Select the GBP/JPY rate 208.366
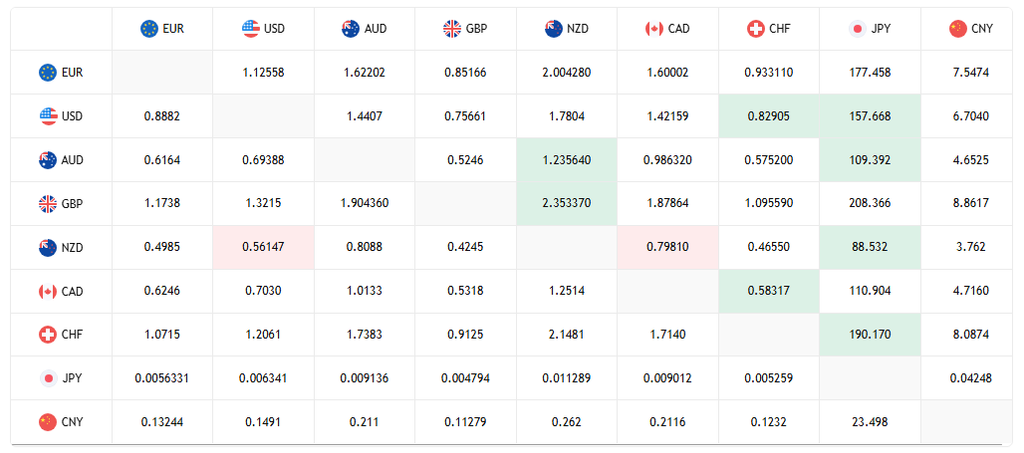Image resolution: width=1024 pixels, height=453 pixels. coord(870,204)
